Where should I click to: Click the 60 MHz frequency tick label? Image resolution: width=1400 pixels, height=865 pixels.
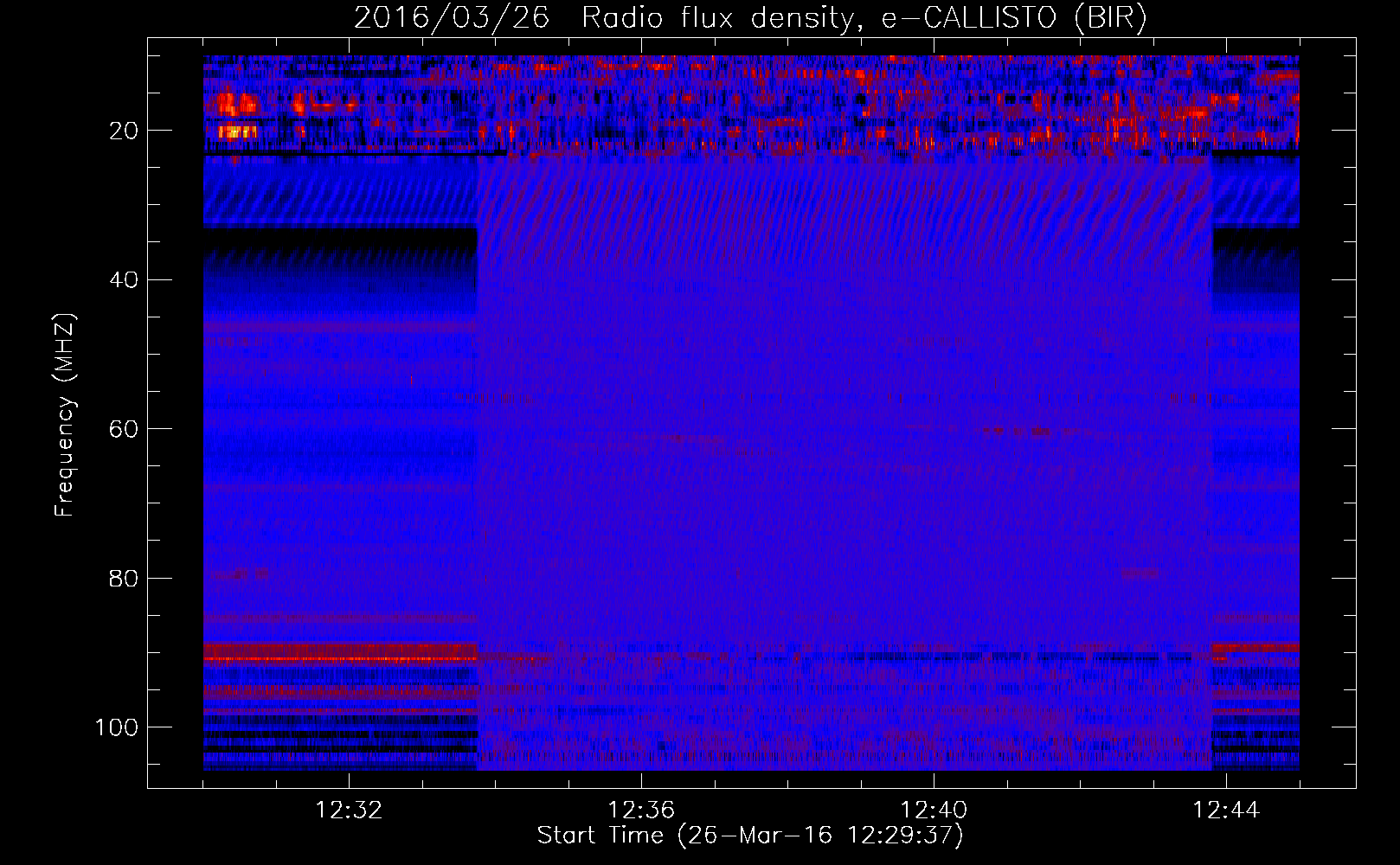125,429
